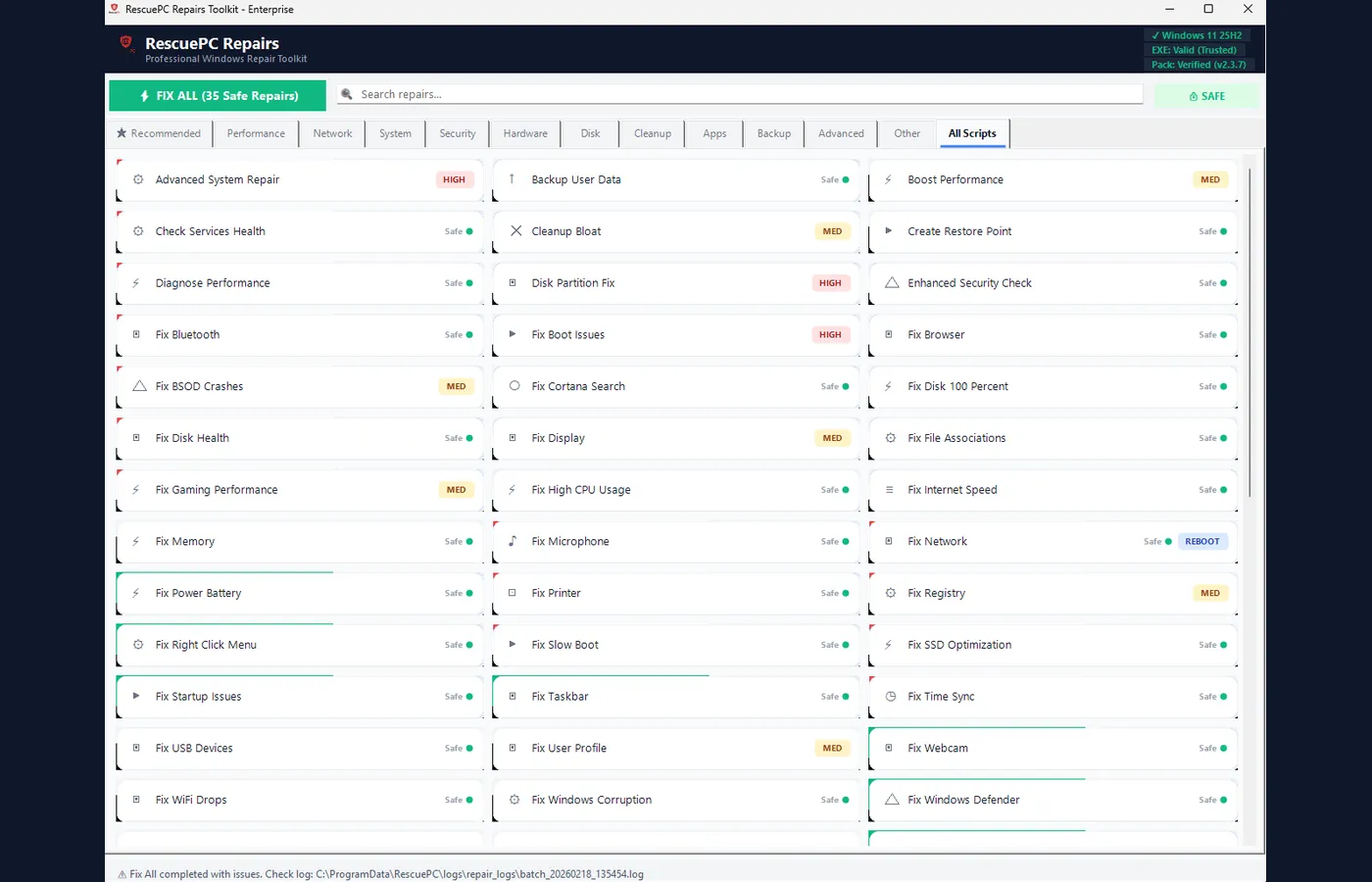Screen dimensions: 1372x882
Task: Go to the System tab
Action: [395, 133]
